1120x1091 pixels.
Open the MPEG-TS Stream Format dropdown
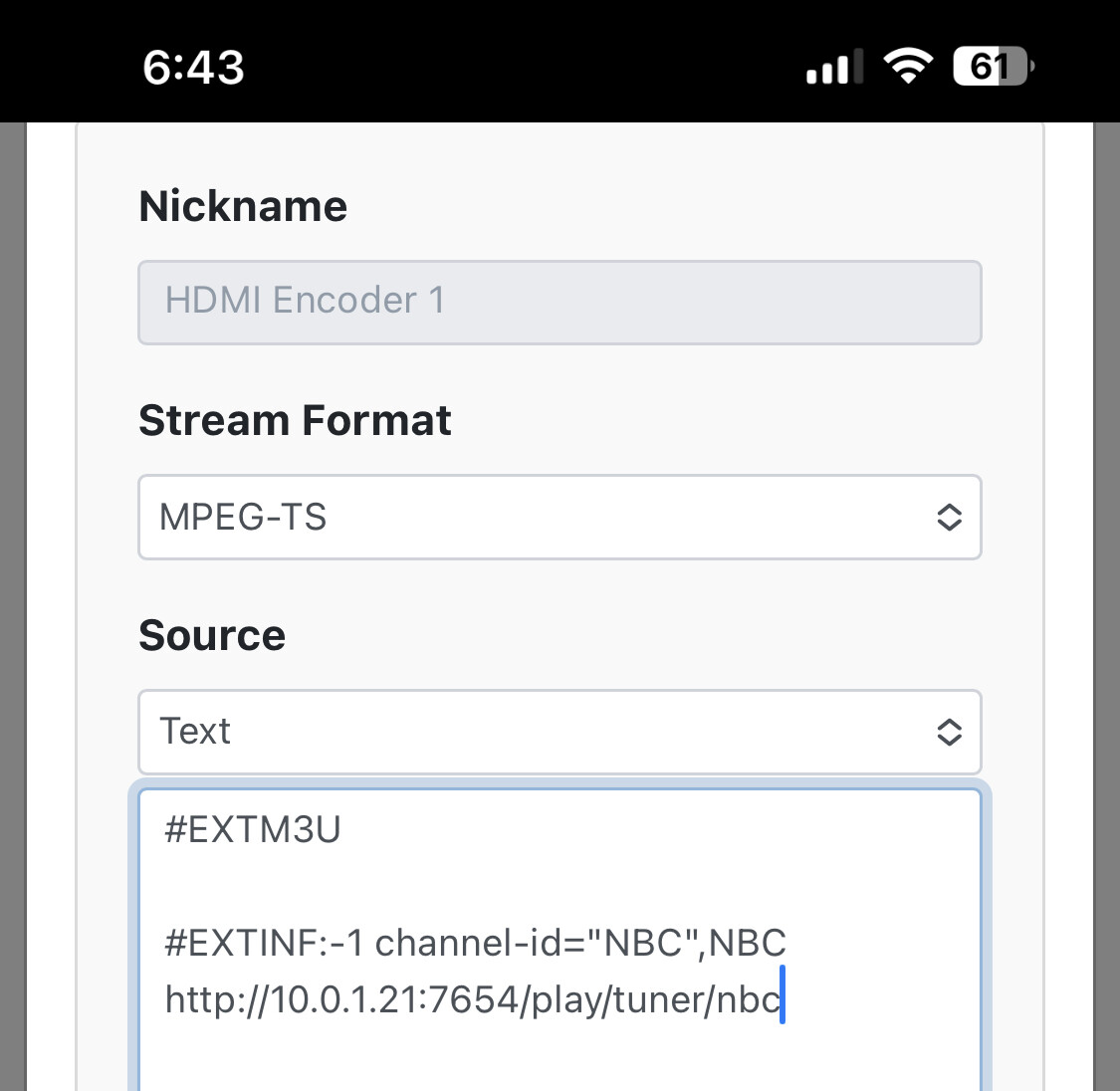pos(538,517)
